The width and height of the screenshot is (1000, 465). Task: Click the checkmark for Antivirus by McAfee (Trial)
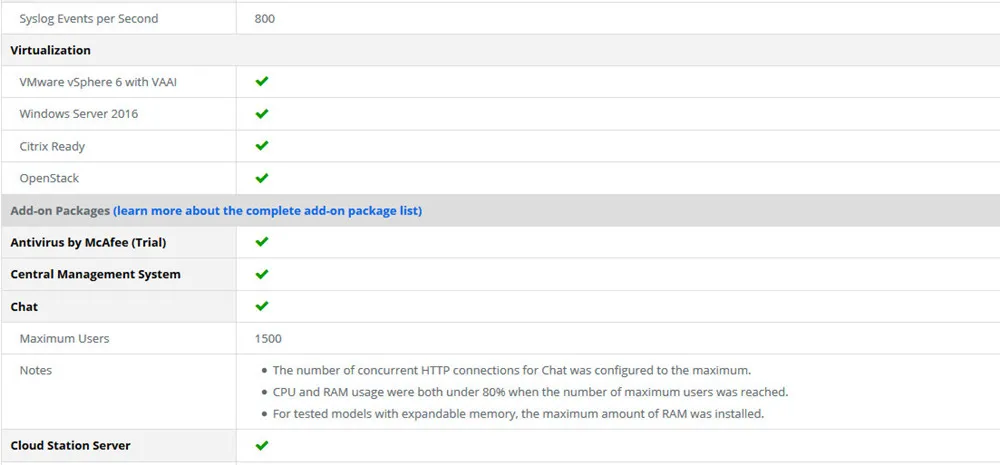[261, 242]
